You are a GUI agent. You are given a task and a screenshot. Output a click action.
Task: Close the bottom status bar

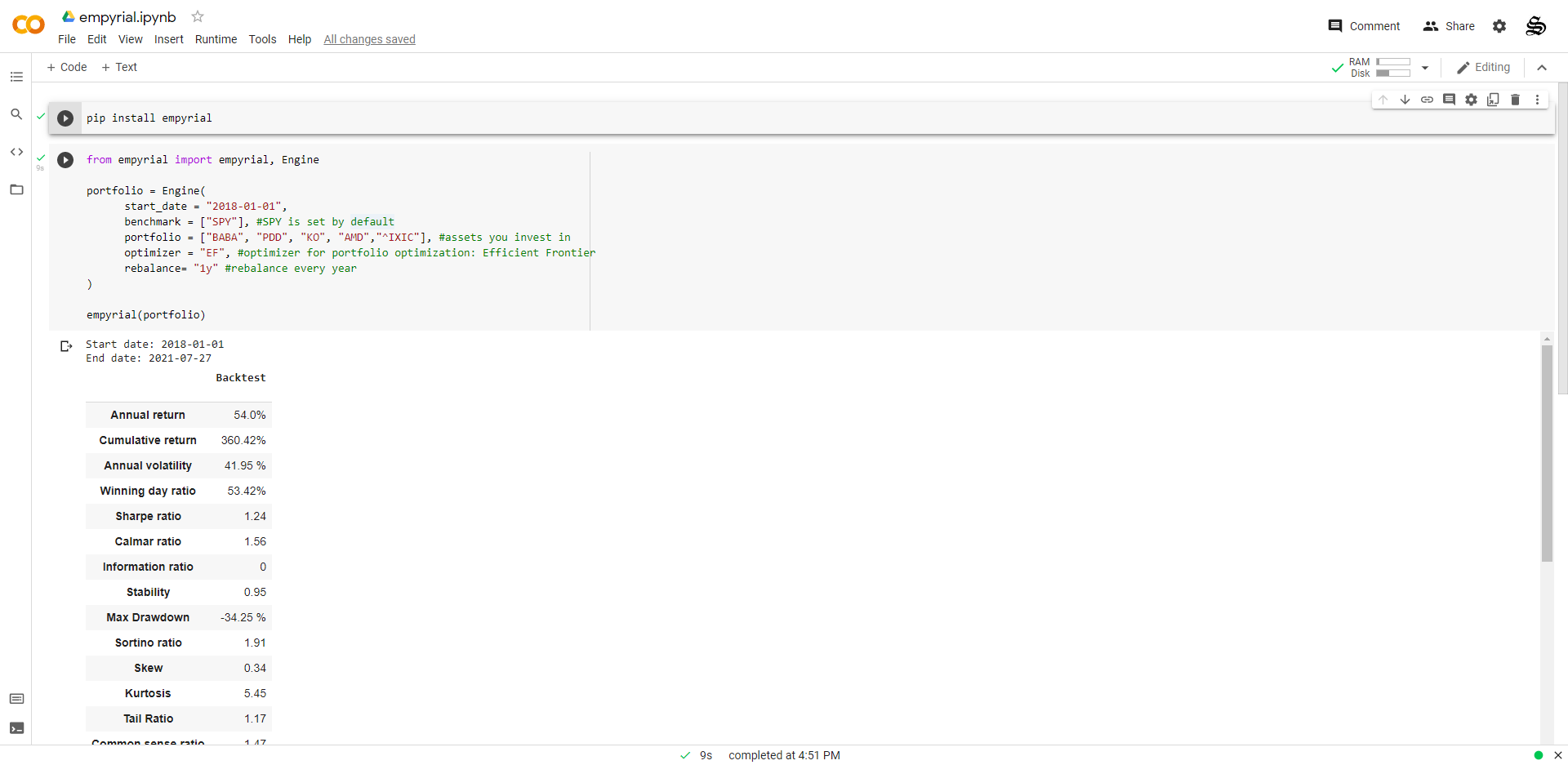click(x=1557, y=755)
